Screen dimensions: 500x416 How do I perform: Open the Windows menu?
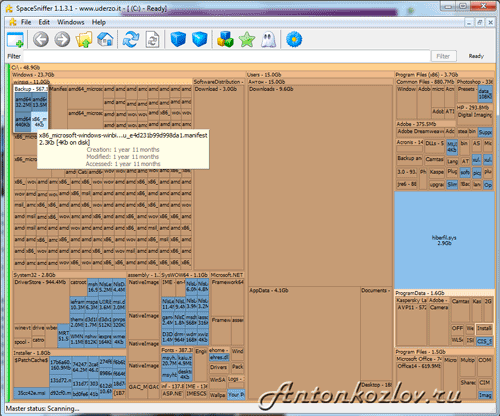[x=71, y=22]
